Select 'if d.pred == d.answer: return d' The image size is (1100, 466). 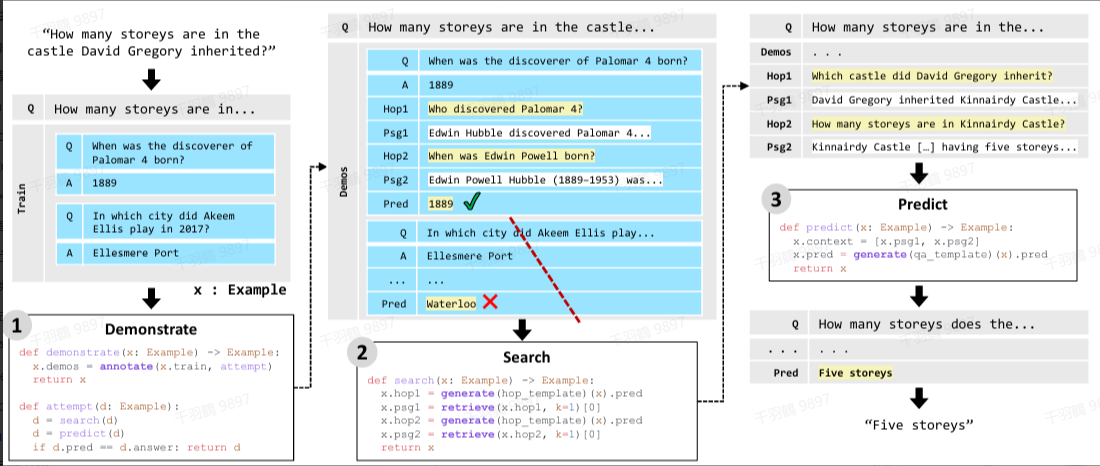(x=137, y=447)
